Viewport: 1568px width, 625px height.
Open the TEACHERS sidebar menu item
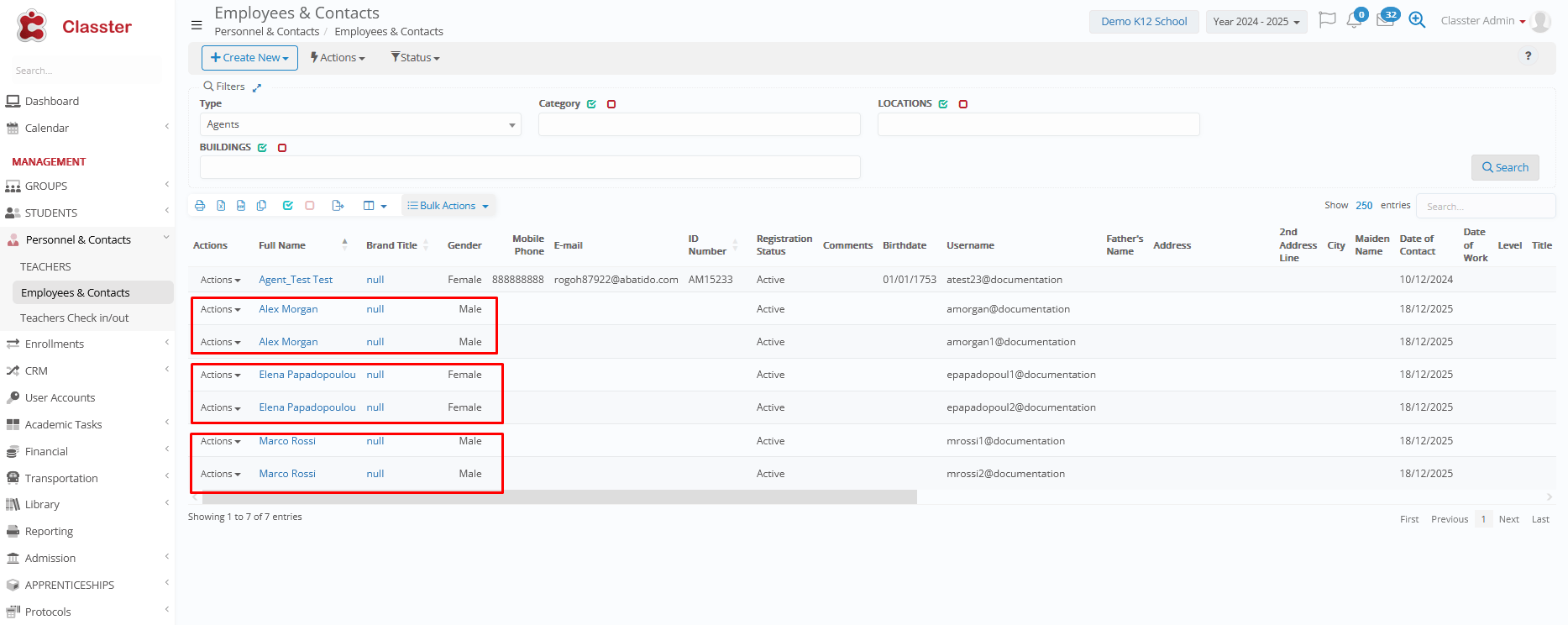coord(46,266)
